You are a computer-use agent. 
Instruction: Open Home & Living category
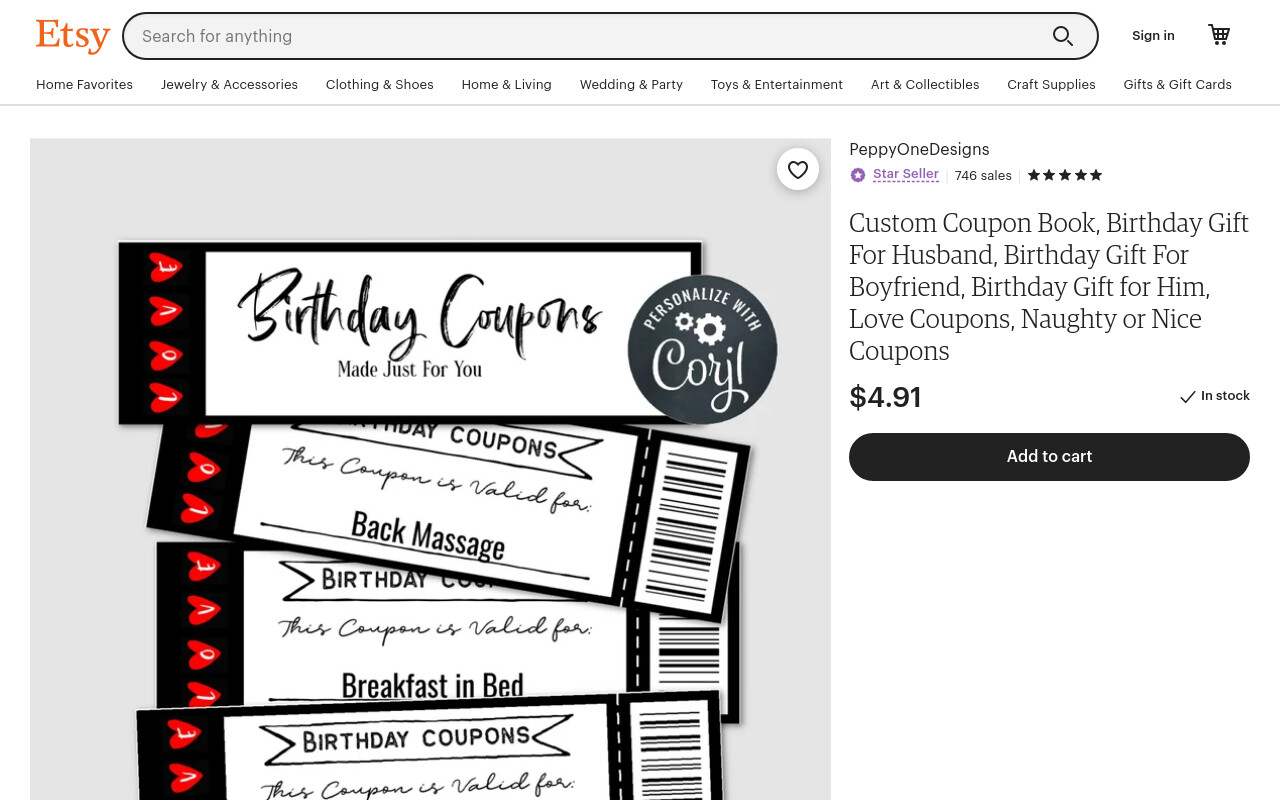tap(507, 85)
